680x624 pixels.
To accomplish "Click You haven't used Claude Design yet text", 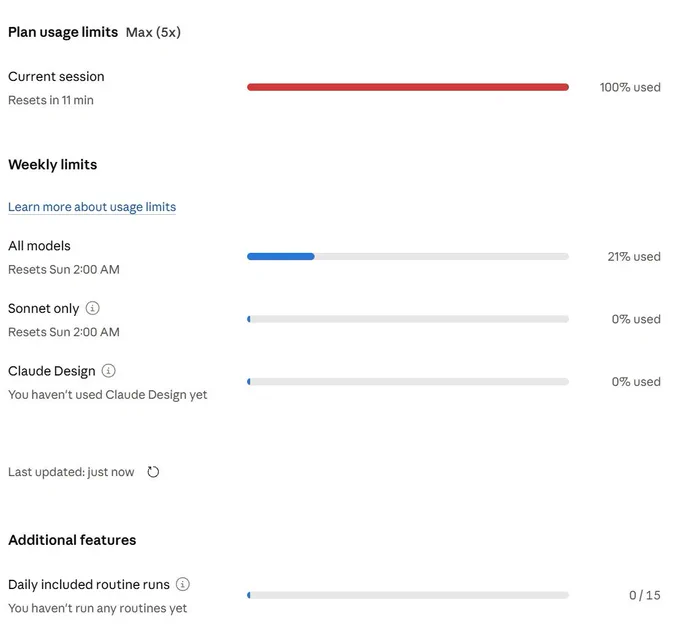I will click(x=108, y=395).
